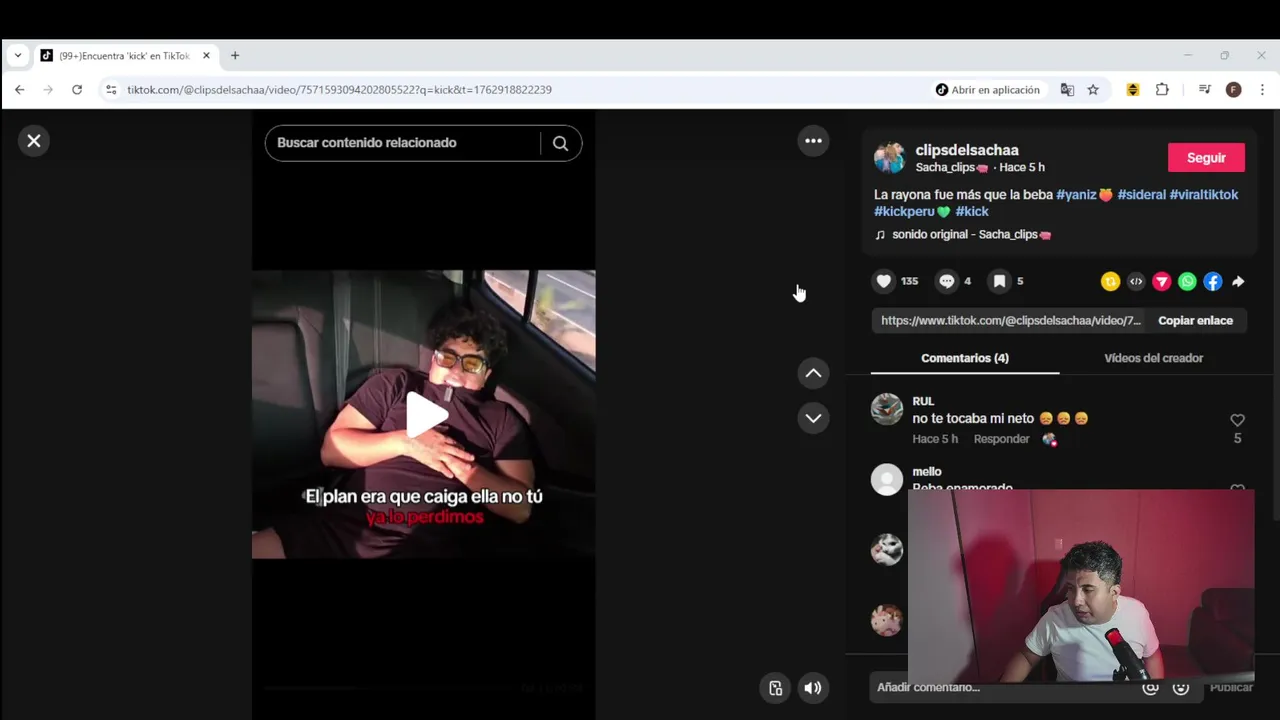The height and width of the screenshot is (720, 1280).
Task: Like RUL's comment
Action: 1237,420
